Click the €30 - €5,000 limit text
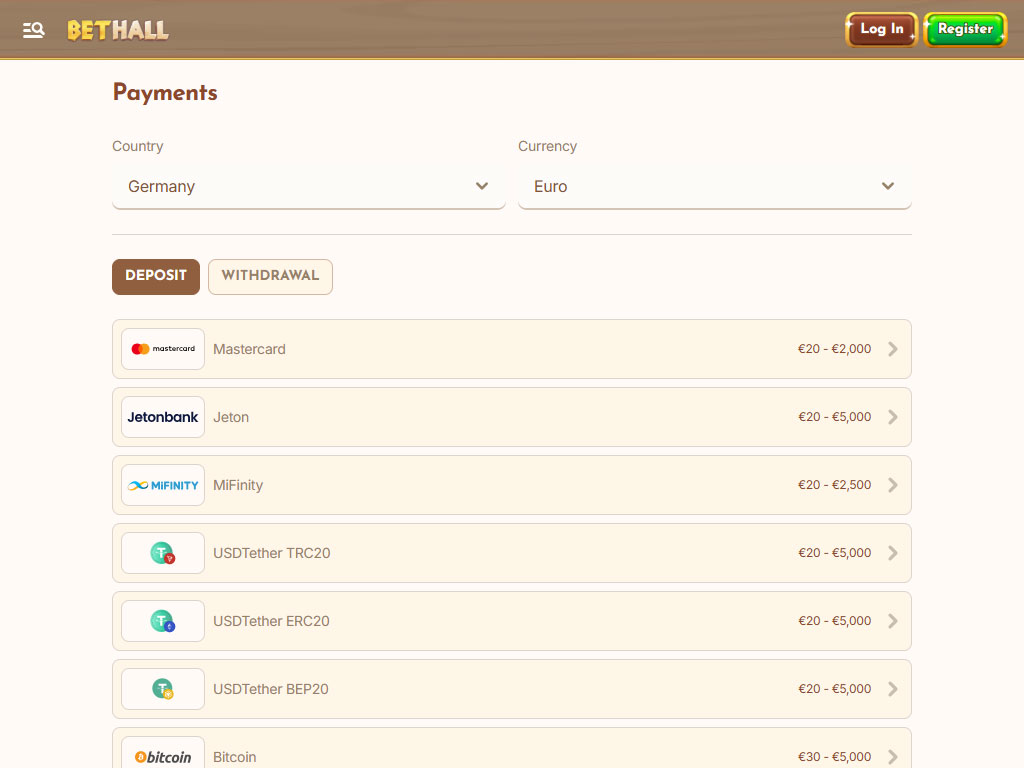Screen dimensions: 1024x768 click(x=835, y=757)
